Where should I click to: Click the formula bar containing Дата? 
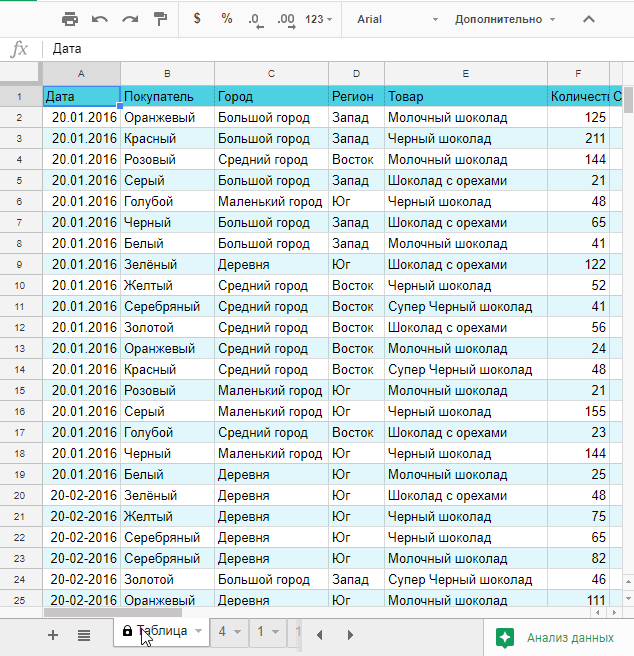[x=330, y=49]
